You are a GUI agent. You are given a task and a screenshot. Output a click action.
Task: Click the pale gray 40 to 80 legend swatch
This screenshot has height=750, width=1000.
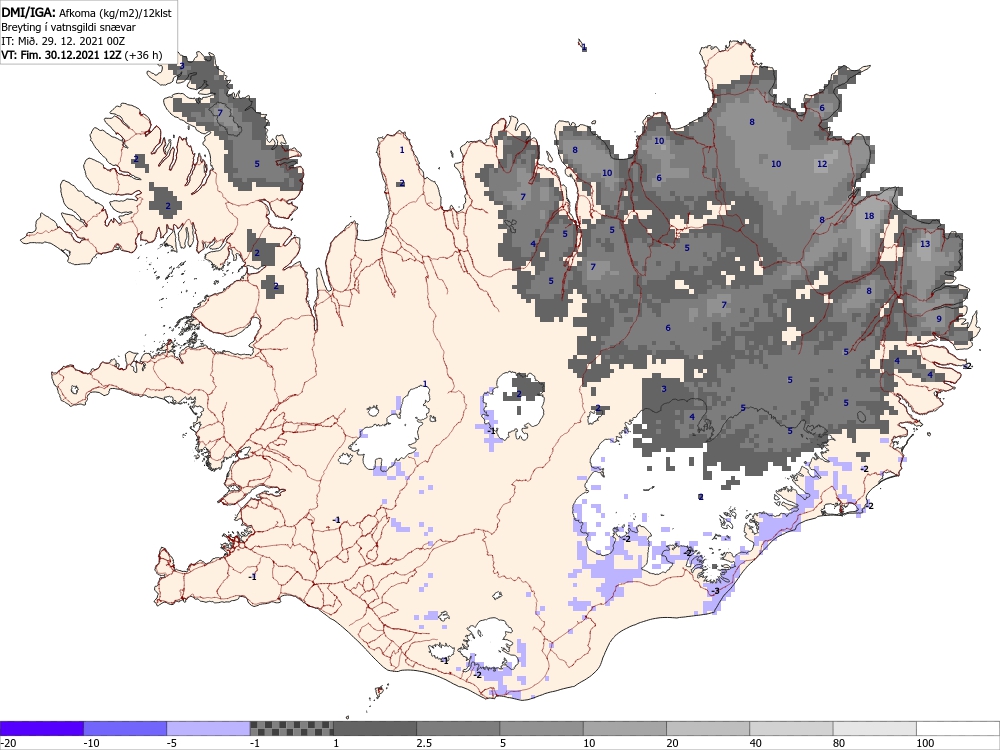click(x=791, y=728)
